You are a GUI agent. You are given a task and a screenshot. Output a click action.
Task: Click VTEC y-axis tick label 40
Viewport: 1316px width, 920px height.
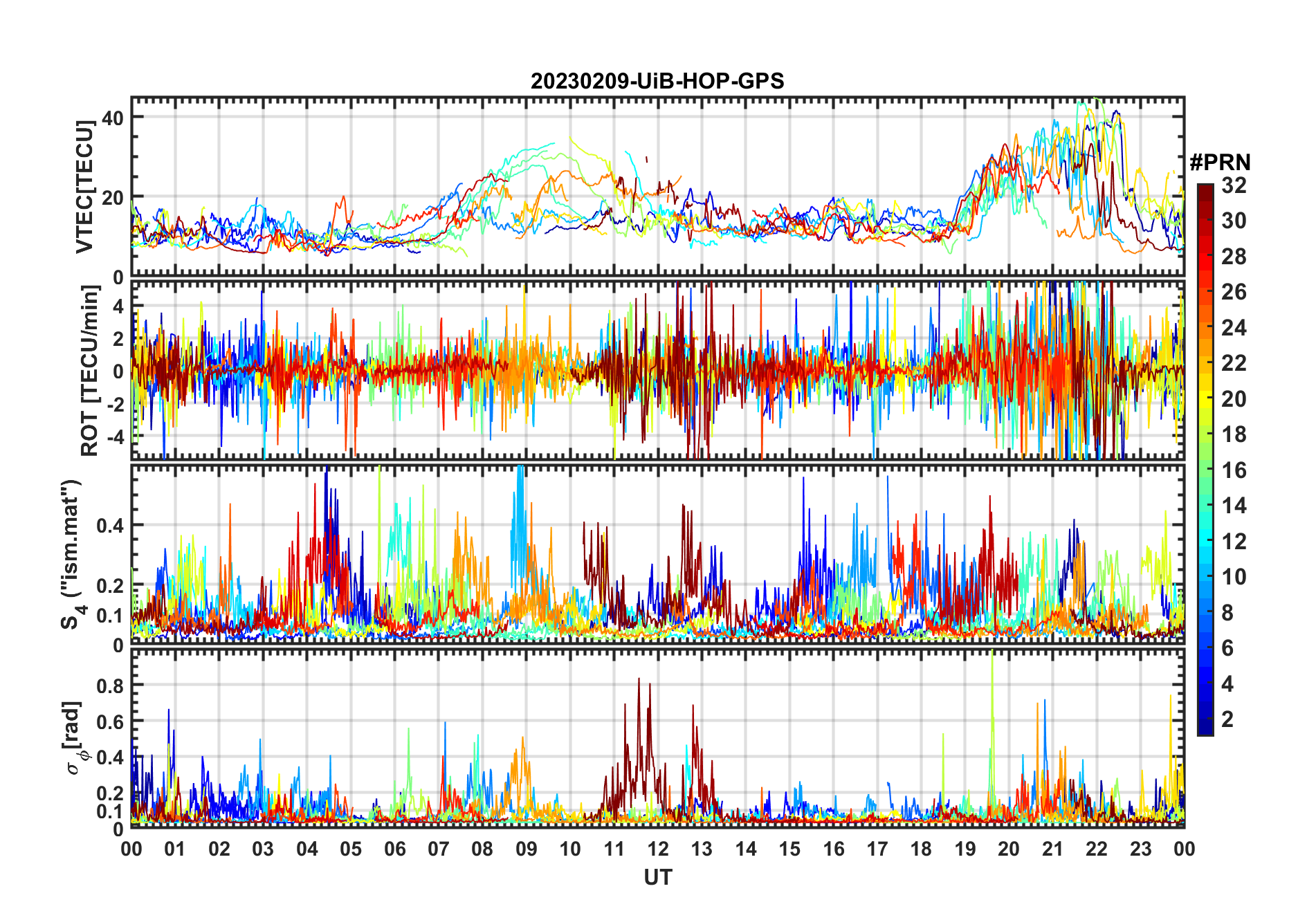click(113, 118)
